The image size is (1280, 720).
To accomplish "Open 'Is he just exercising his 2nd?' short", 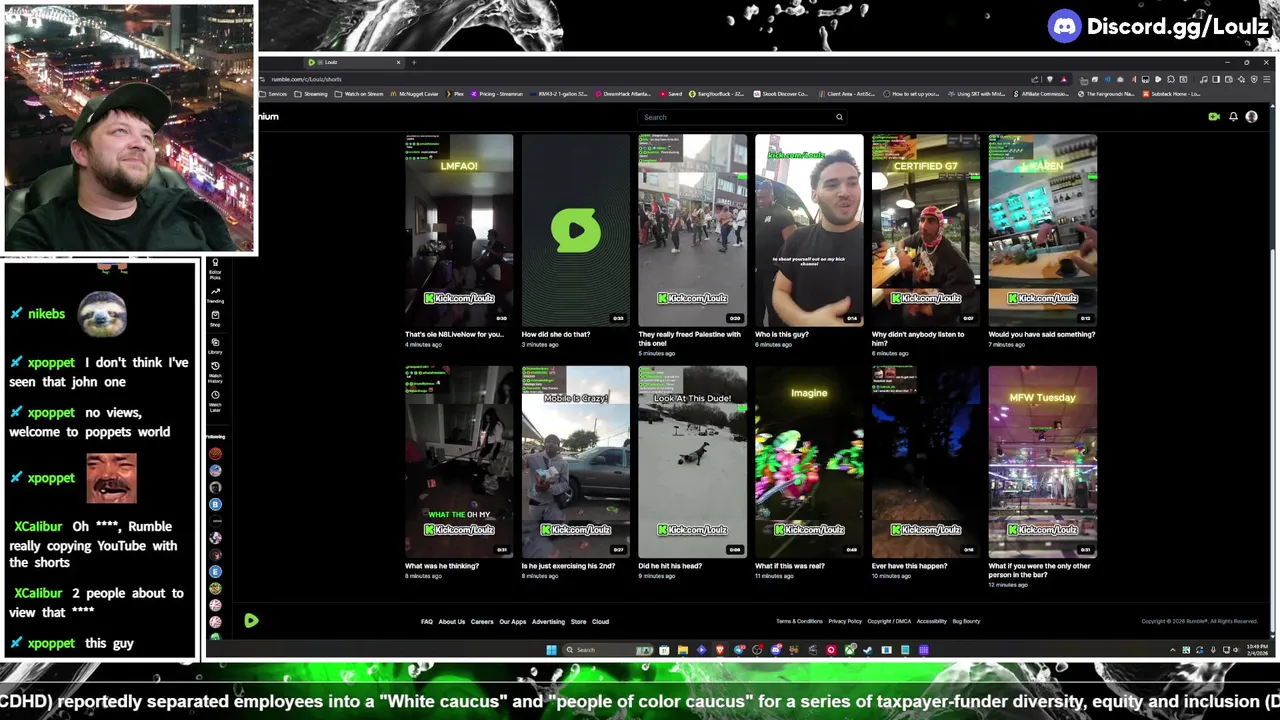I will tap(576, 461).
